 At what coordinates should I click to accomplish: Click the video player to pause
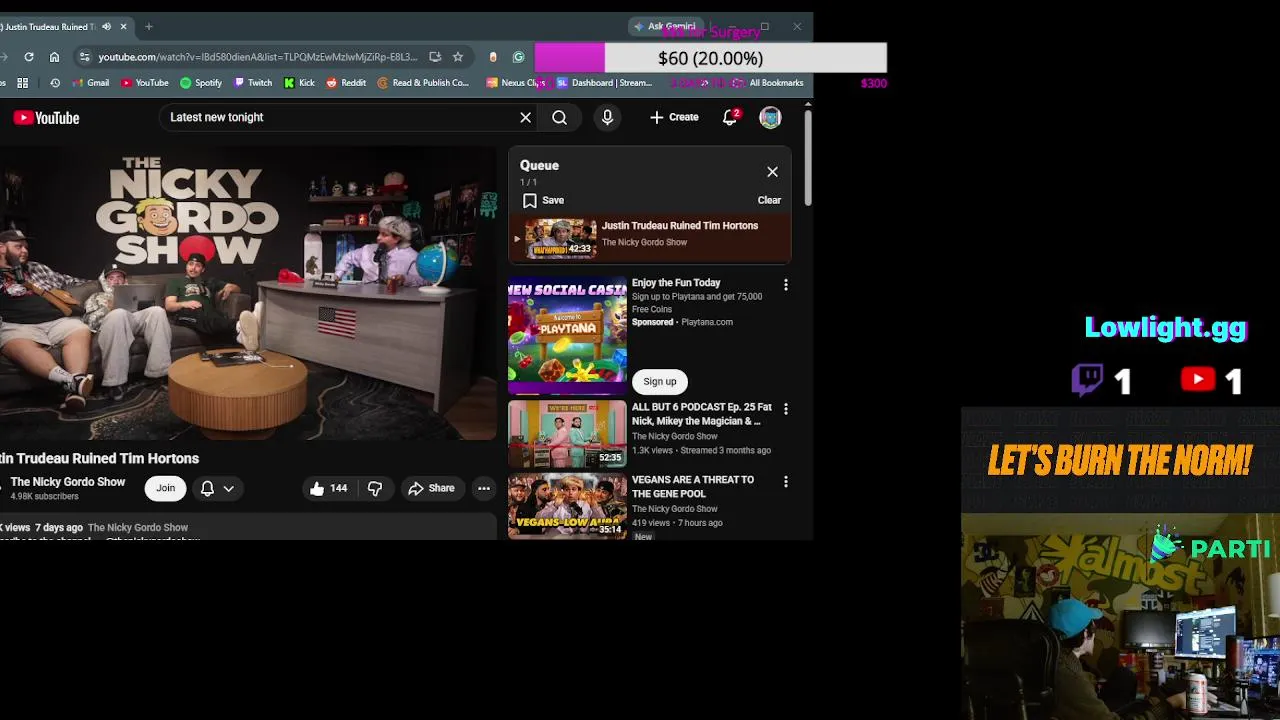(248, 293)
